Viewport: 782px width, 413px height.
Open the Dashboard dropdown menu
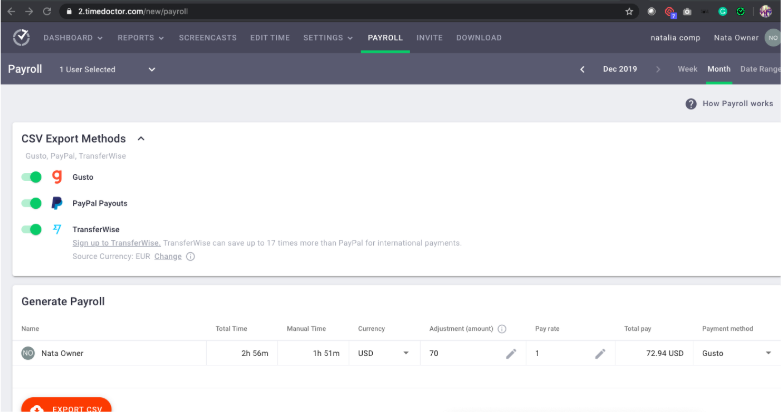click(73, 38)
